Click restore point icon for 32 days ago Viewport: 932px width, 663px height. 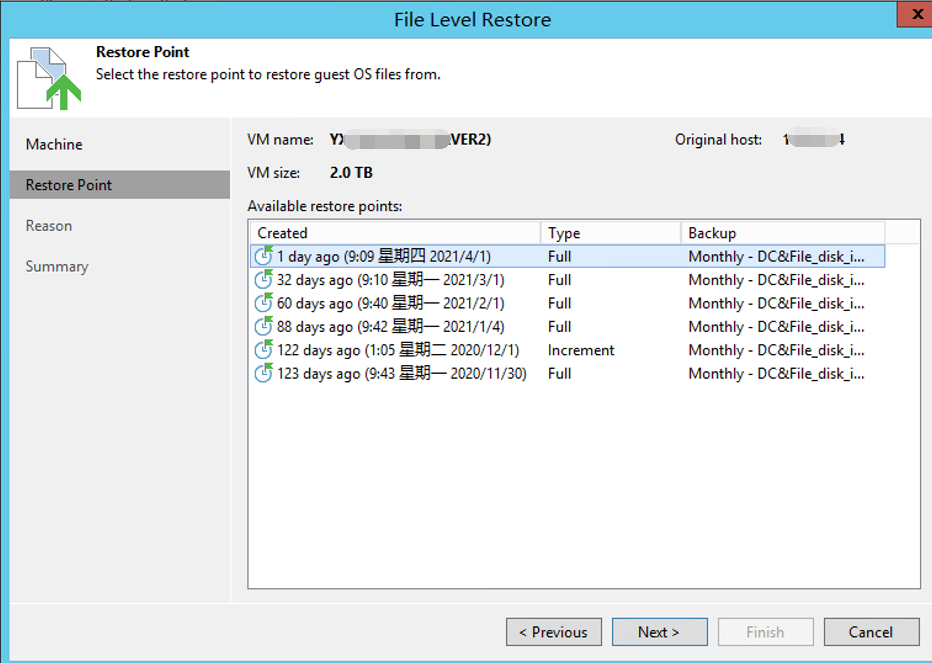click(264, 280)
